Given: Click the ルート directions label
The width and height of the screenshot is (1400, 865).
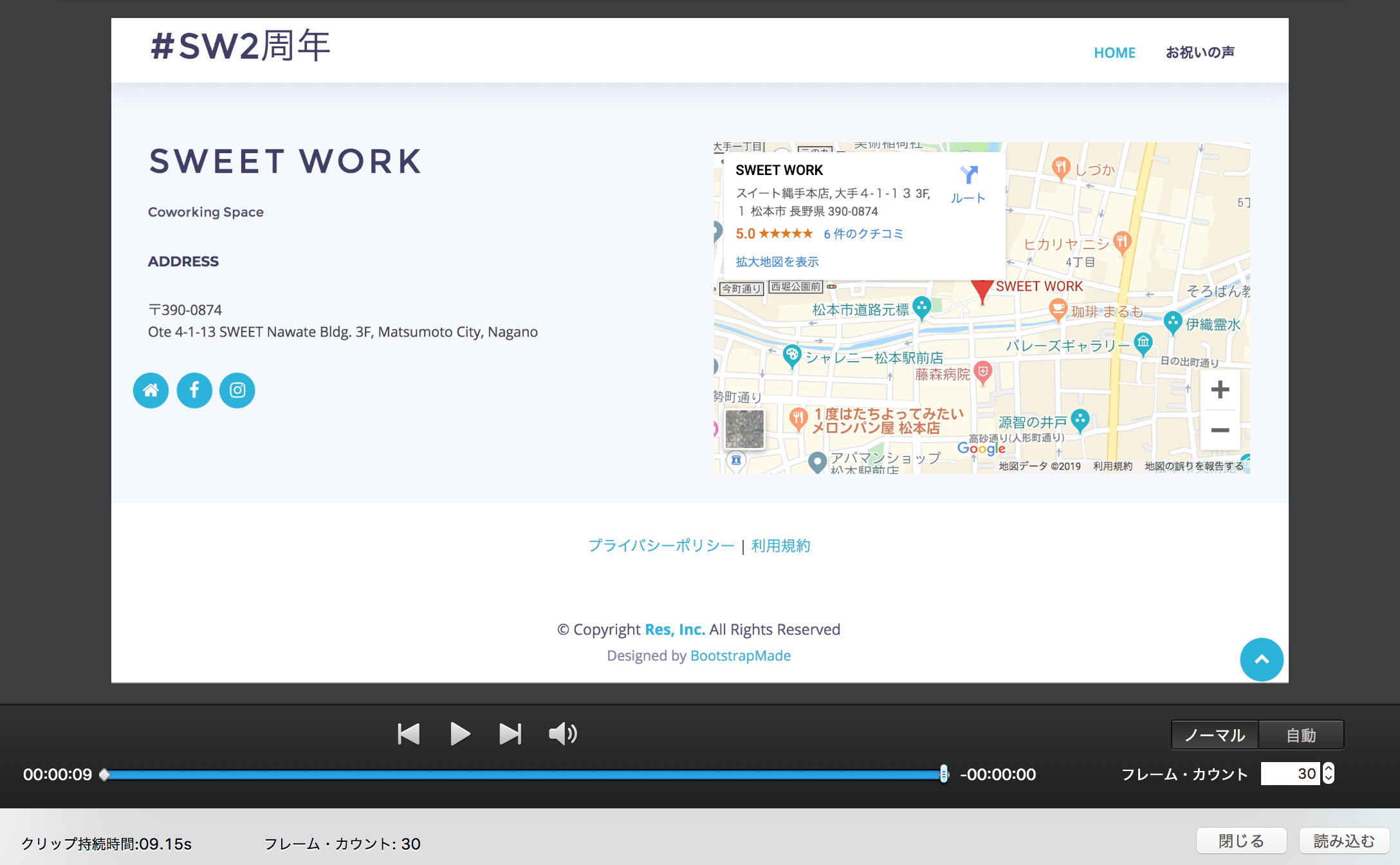Looking at the screenshot, I should tap(968, 198).
